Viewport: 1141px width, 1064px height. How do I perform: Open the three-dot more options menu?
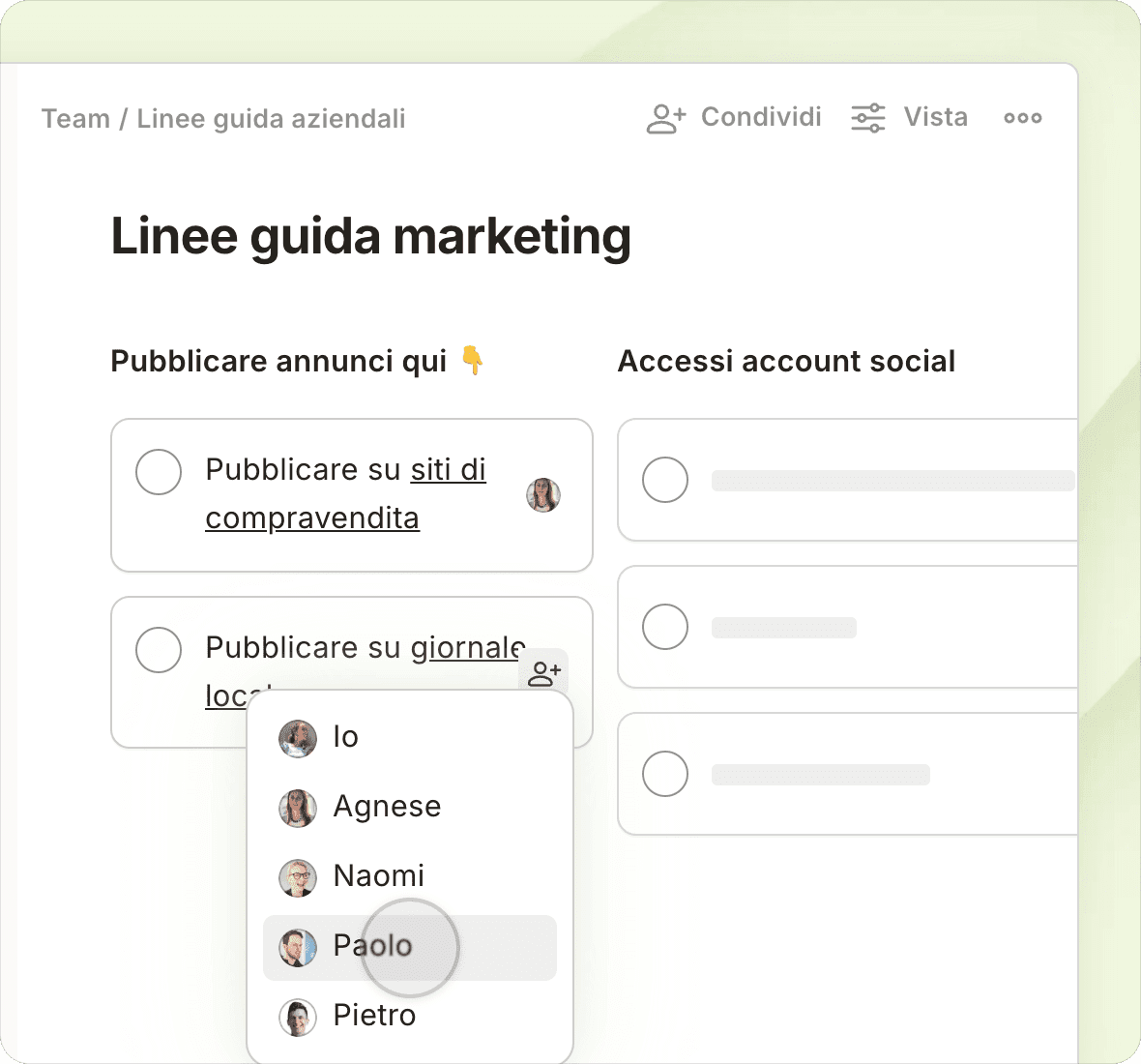pyautogui.click(x=1022, y=118)
